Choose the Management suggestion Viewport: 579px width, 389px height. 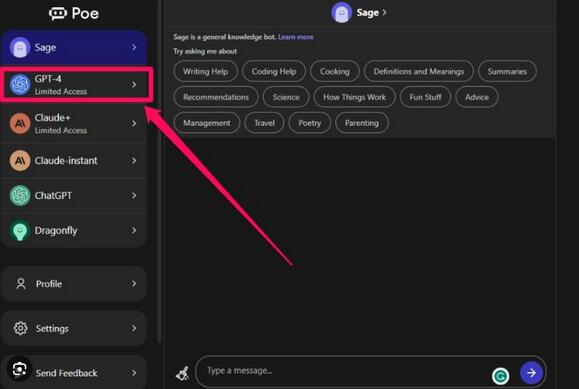coord(206,123)
